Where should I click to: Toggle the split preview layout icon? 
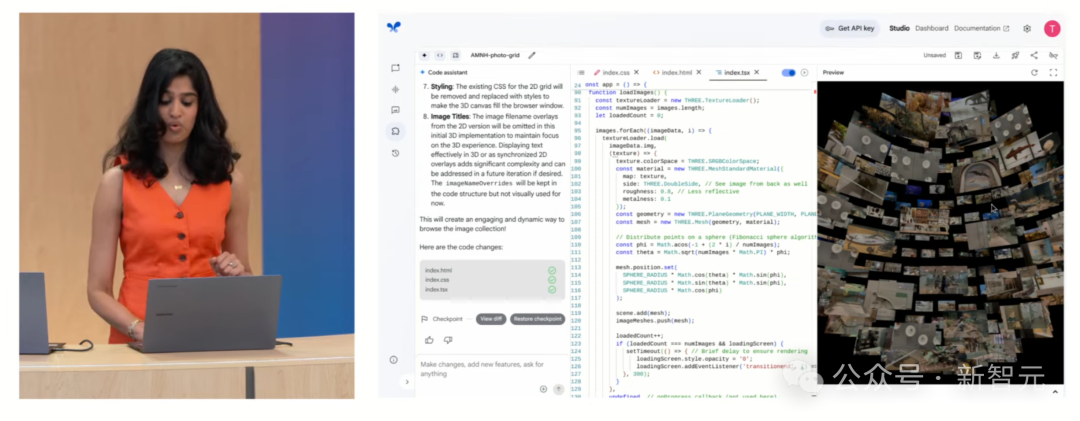coord(455,55)
